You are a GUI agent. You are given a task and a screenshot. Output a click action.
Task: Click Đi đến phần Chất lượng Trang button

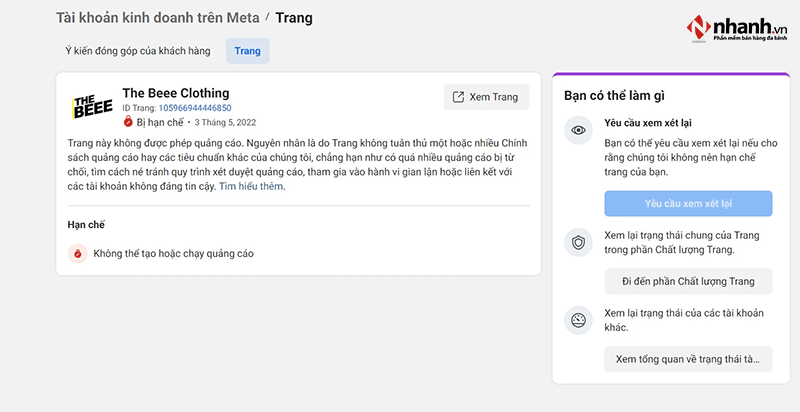688,281
